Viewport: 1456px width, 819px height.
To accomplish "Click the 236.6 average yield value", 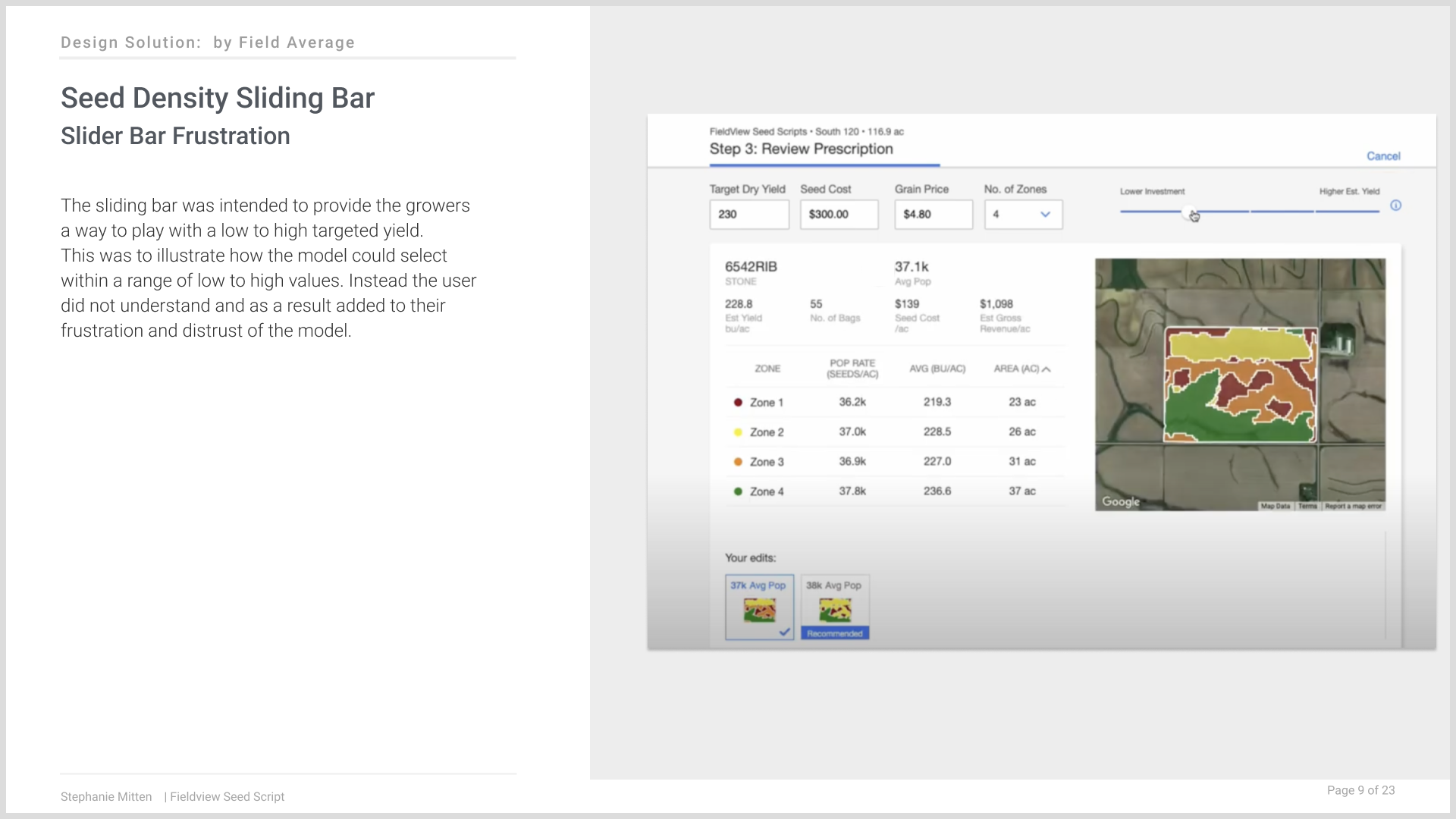I will point(937,491).
